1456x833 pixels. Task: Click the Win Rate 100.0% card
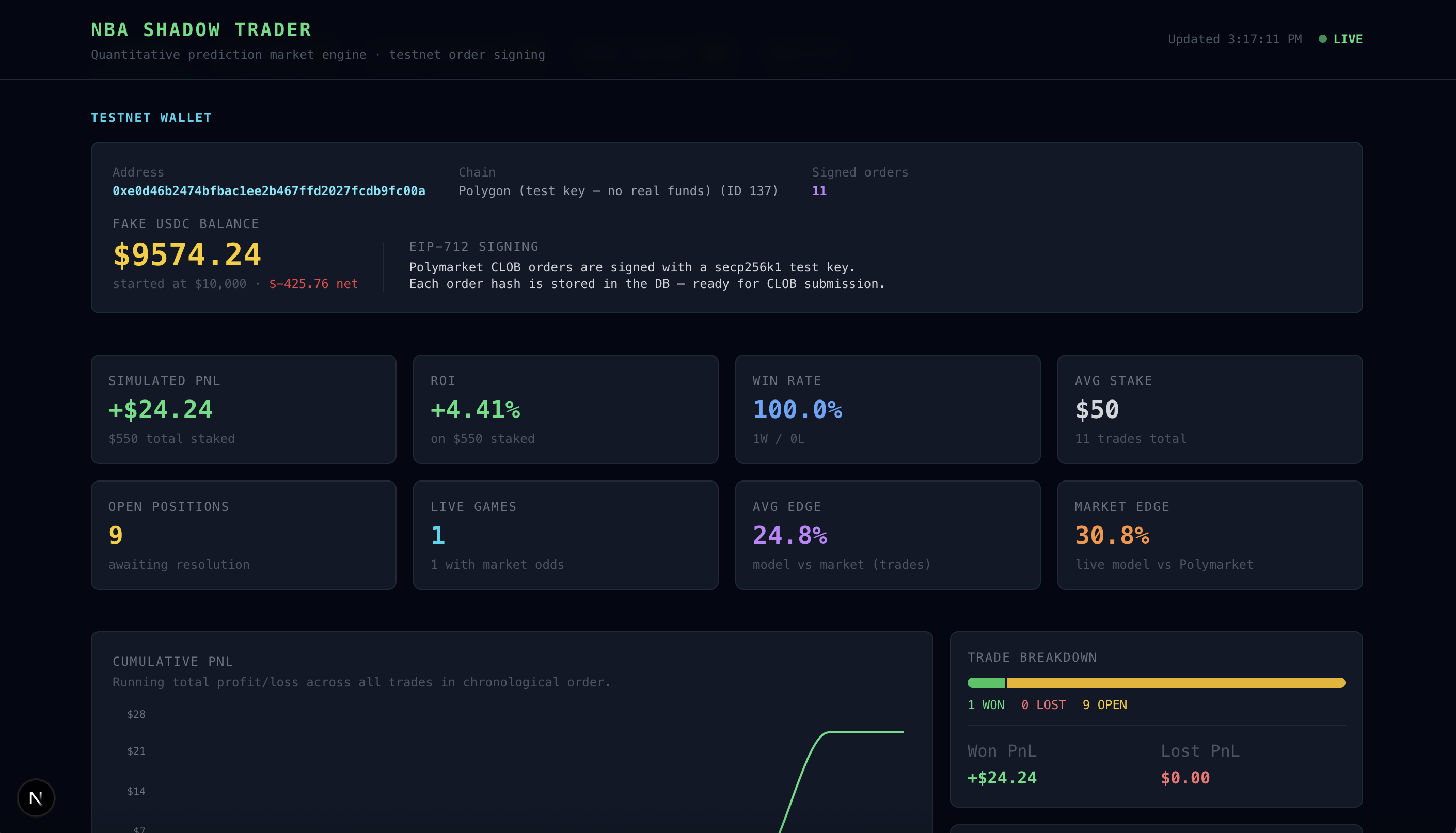pos(887,409)
